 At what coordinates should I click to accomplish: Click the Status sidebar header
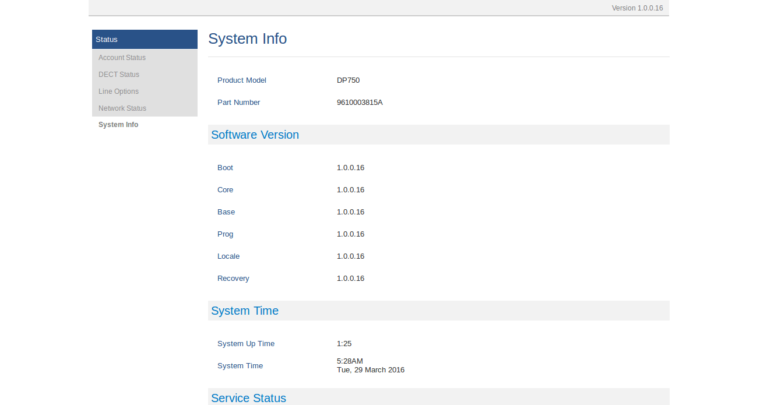107,39
